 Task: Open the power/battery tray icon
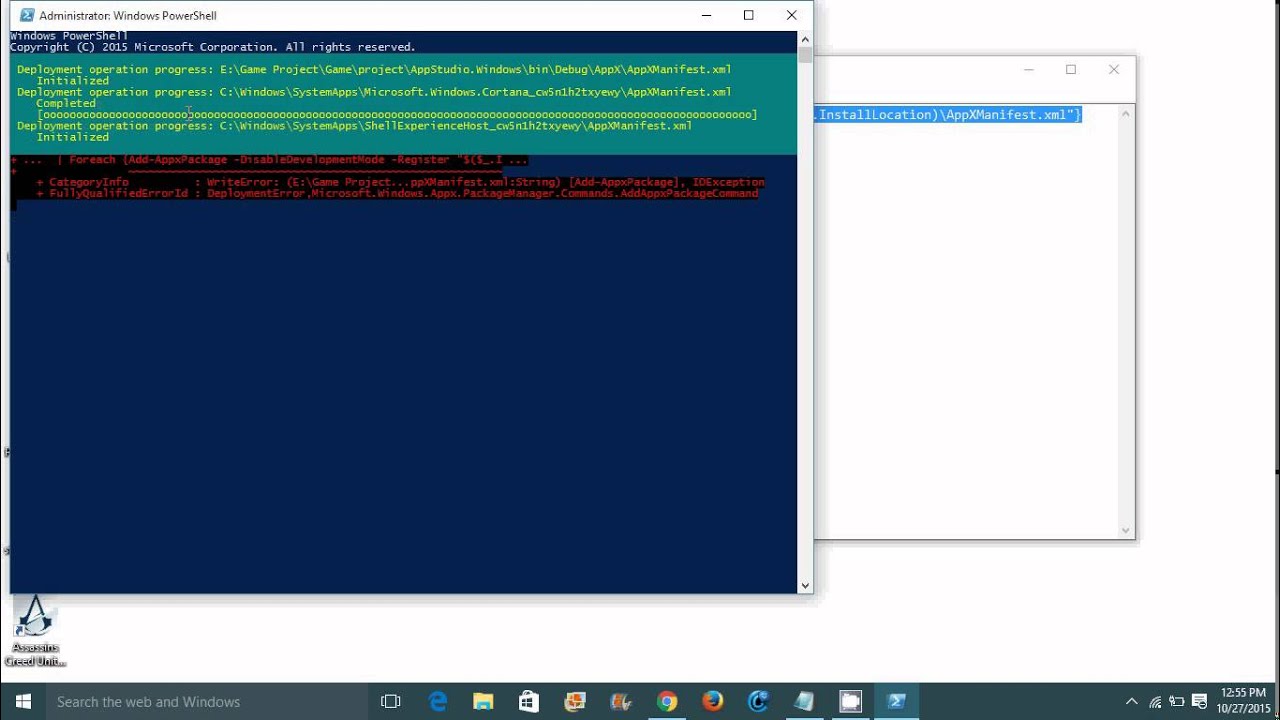pos(1177,702)
